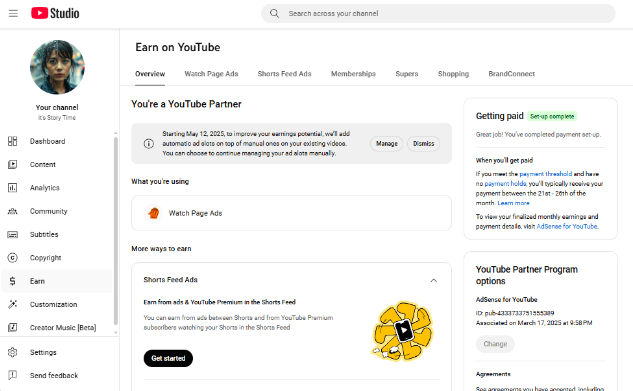Image resolution: width=633 pixels, height=391 pixels.
Task: Click the Creator Music note icon
Action: pos(13,327)
